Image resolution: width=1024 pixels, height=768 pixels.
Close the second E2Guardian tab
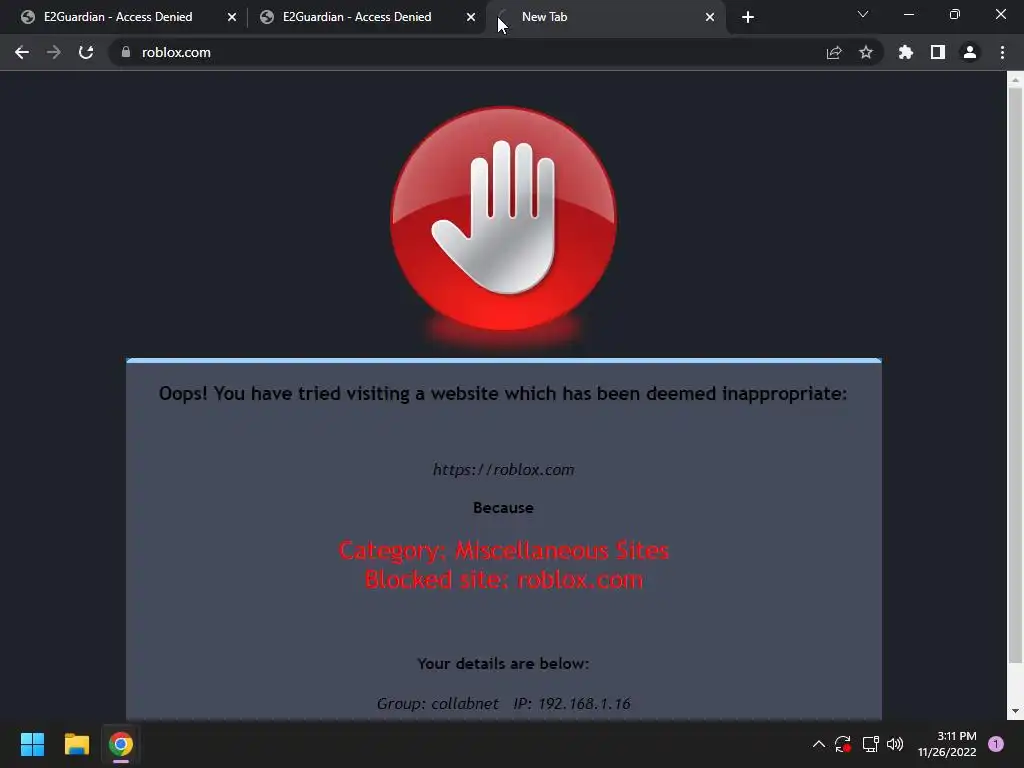pos(471,17)
